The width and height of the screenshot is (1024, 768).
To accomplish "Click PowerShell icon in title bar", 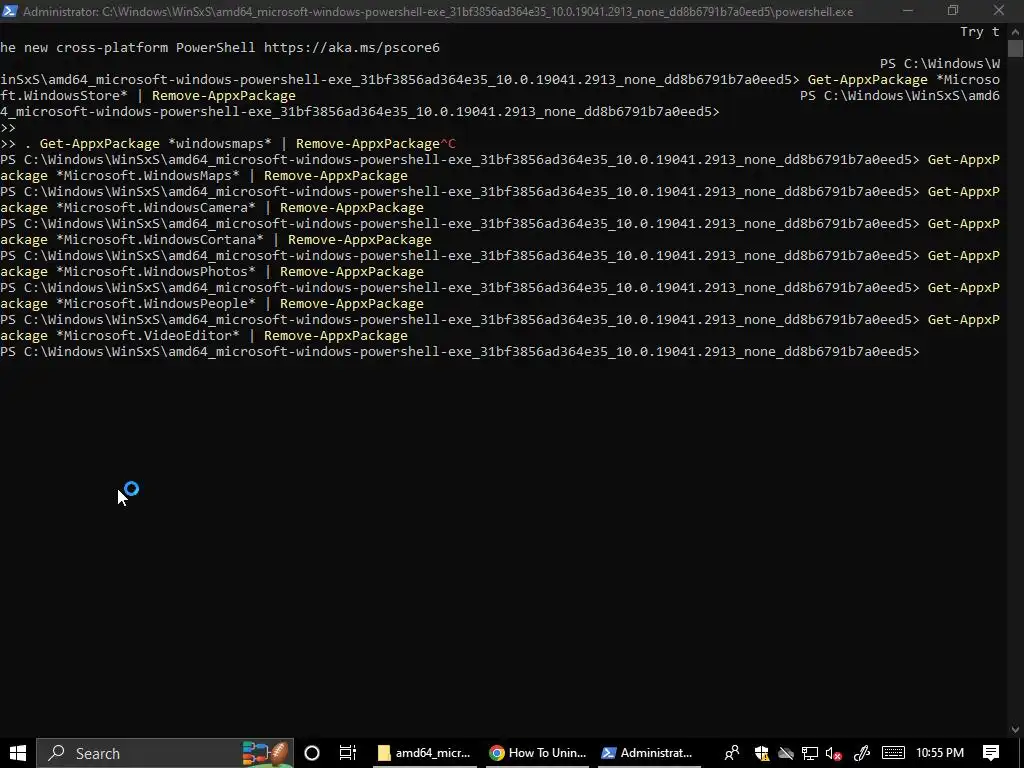I will [9, 10].
